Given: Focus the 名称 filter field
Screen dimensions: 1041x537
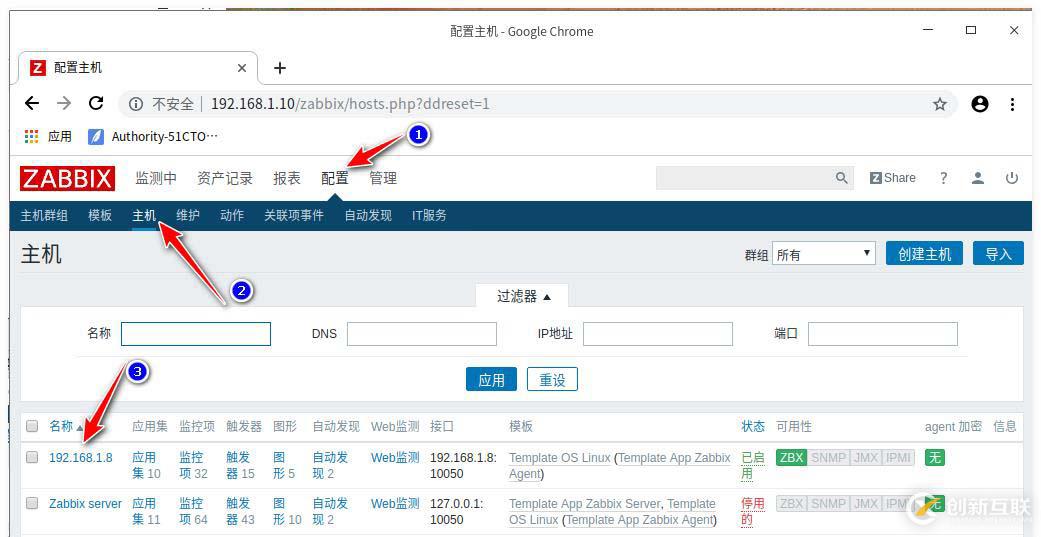Looking at the screenshot, I should [196, 334].
